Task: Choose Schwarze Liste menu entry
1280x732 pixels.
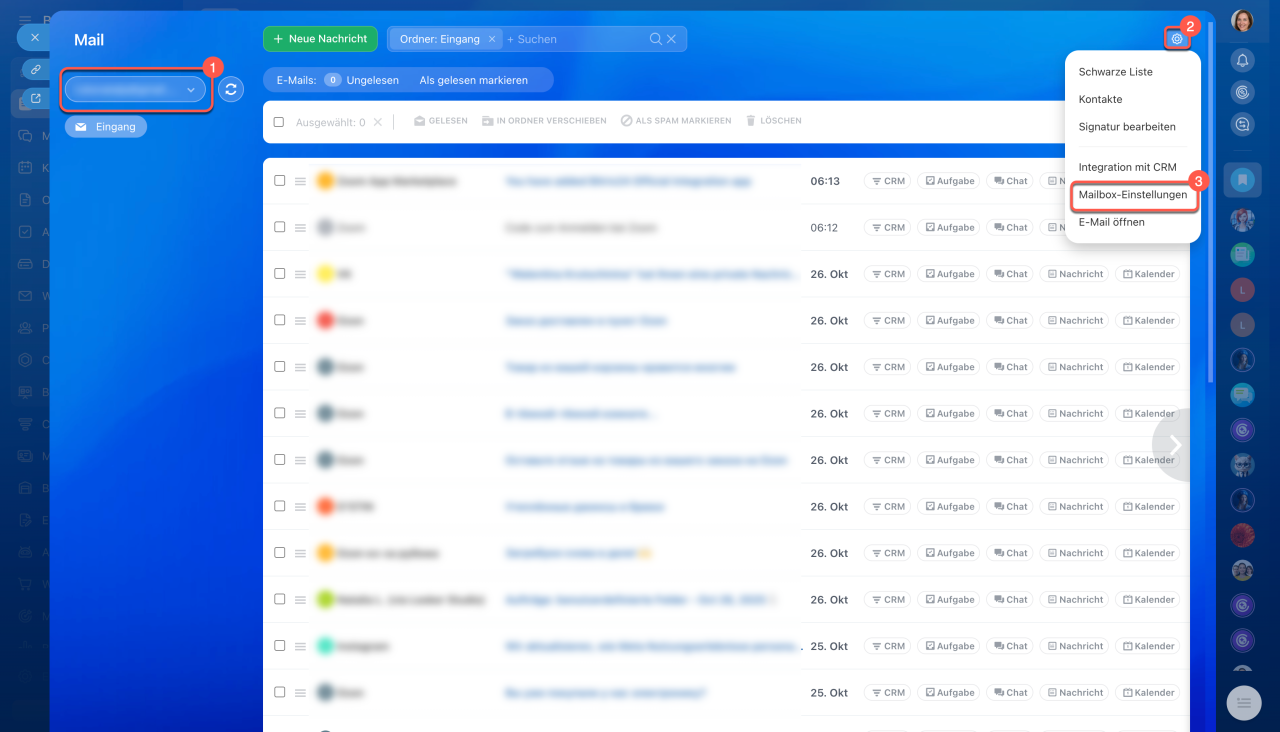Action: 1115,72
